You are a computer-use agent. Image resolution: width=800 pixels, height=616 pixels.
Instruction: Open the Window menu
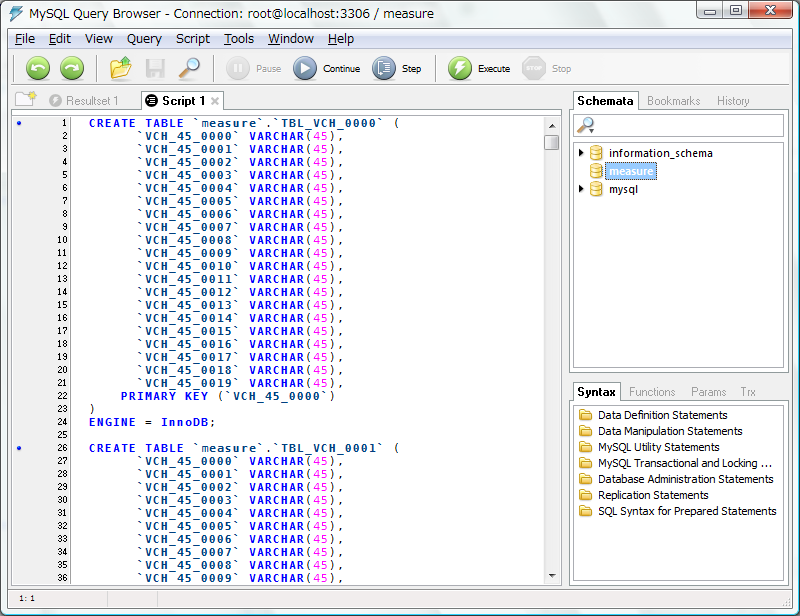[291, 39]
